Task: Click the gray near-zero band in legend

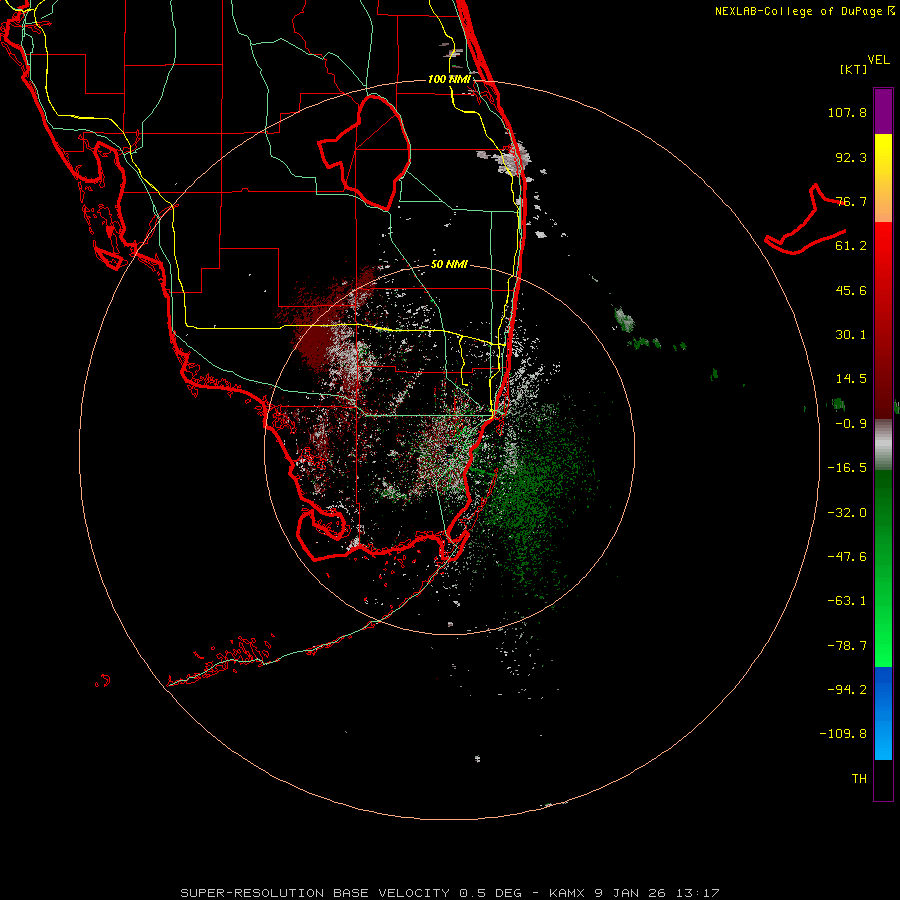Action: tap(883, 445)
